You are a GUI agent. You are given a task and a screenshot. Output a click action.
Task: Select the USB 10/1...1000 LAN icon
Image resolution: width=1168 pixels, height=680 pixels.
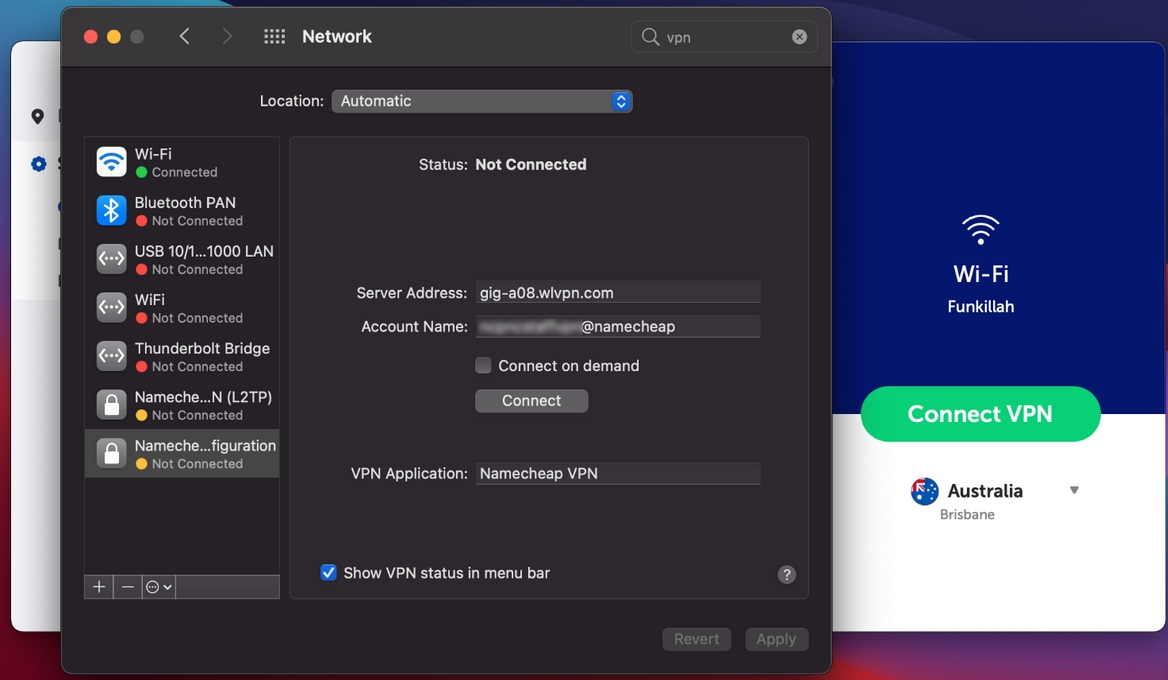point(112,258)
